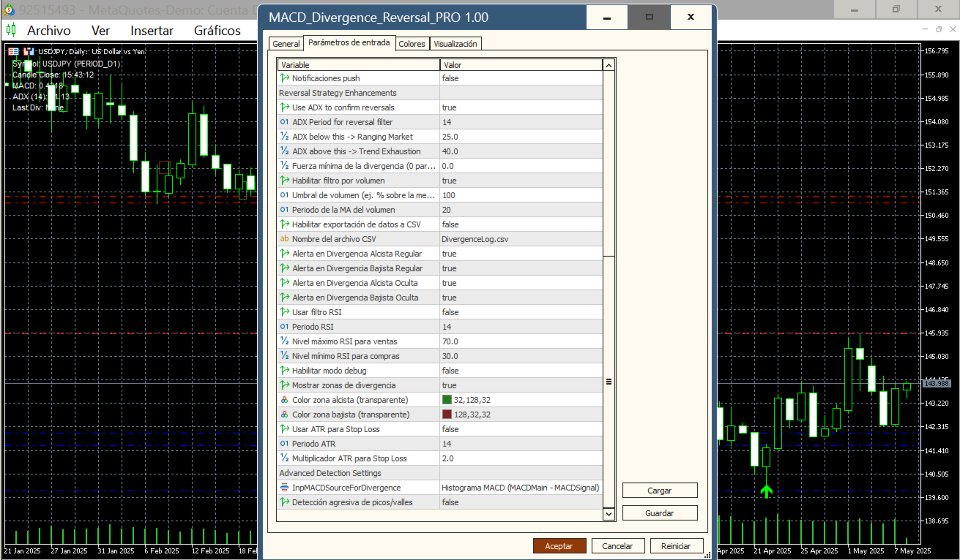The width and height of the screenshot is (960, 560).
Task: Open the Archivo menu
Action: point(48,30)
